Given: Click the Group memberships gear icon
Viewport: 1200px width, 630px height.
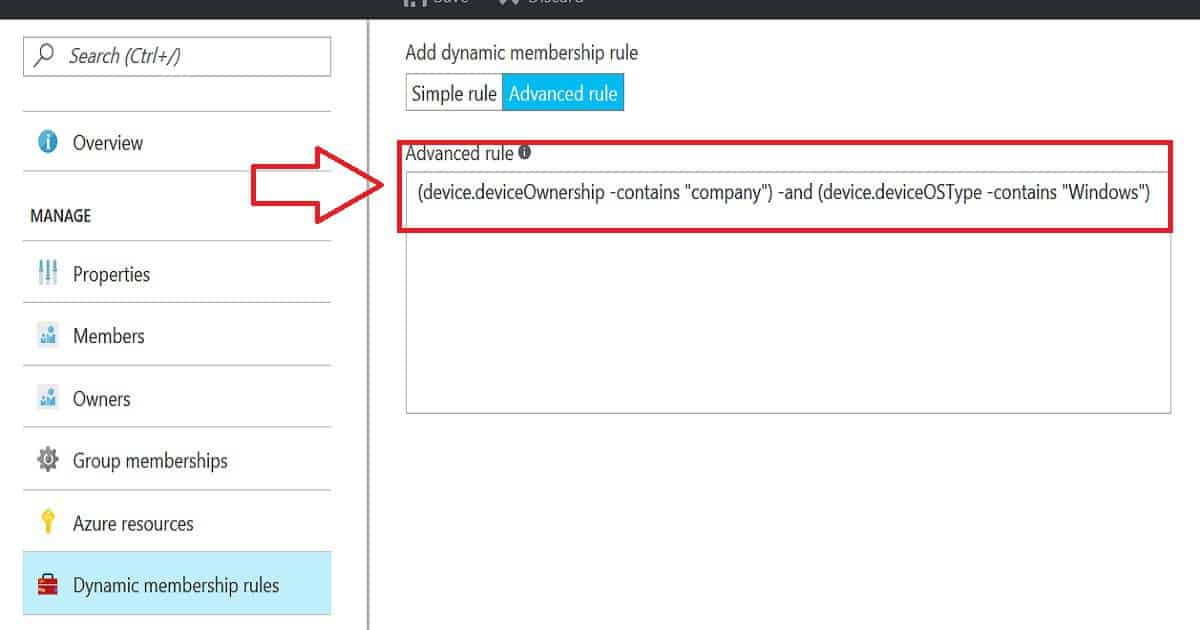Looking at the screenshot, I should coord(47,461).
